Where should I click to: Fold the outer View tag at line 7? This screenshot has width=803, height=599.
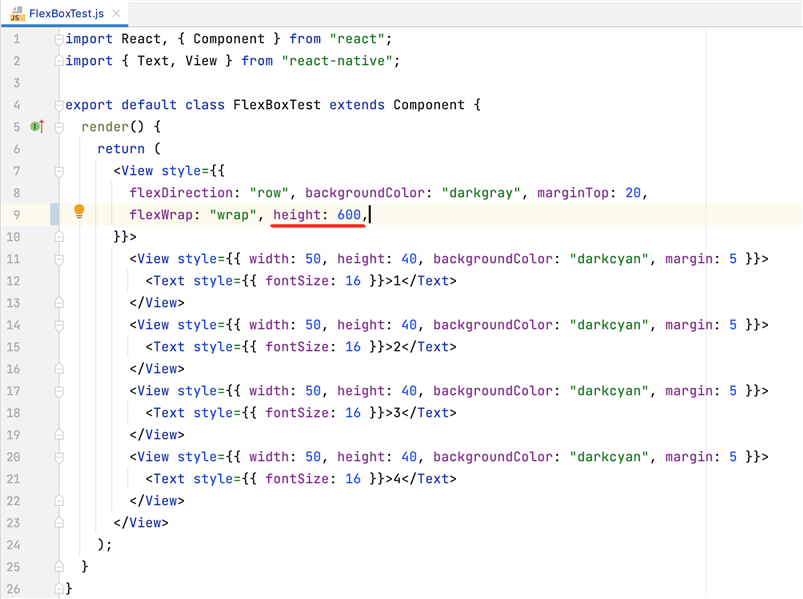[60, 171]
